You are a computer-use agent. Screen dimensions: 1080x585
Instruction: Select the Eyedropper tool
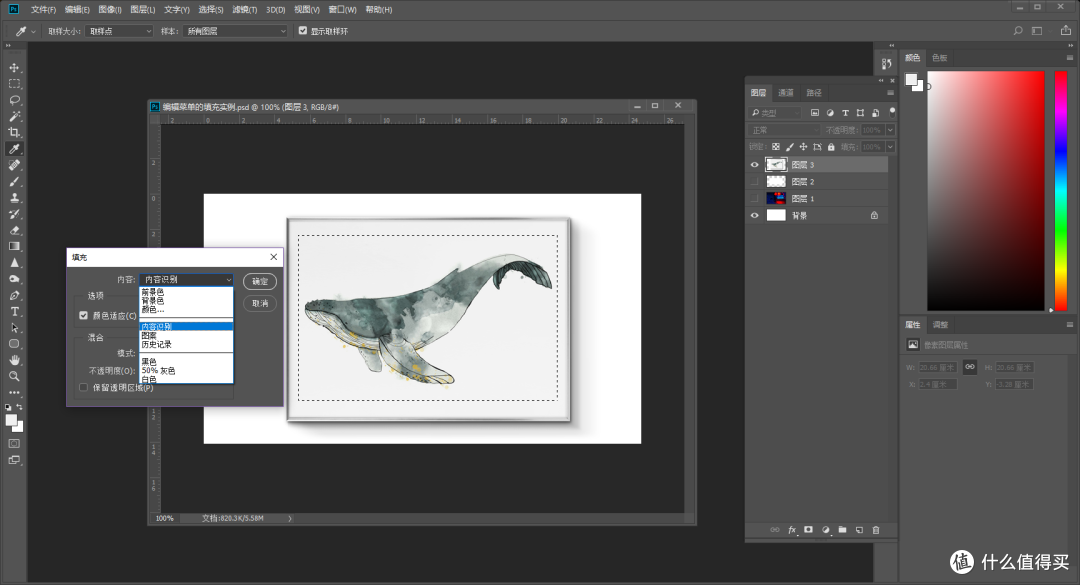point(14,148)
